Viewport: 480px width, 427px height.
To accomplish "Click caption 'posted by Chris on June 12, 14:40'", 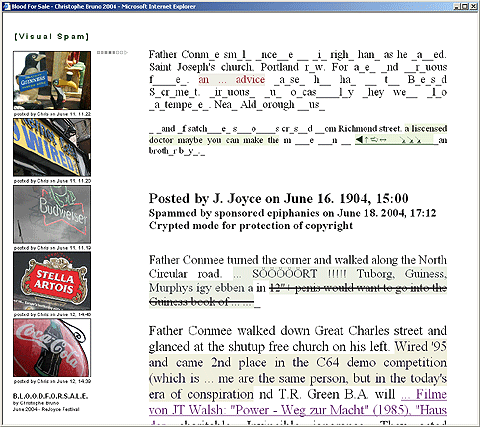I will (52, 314).
